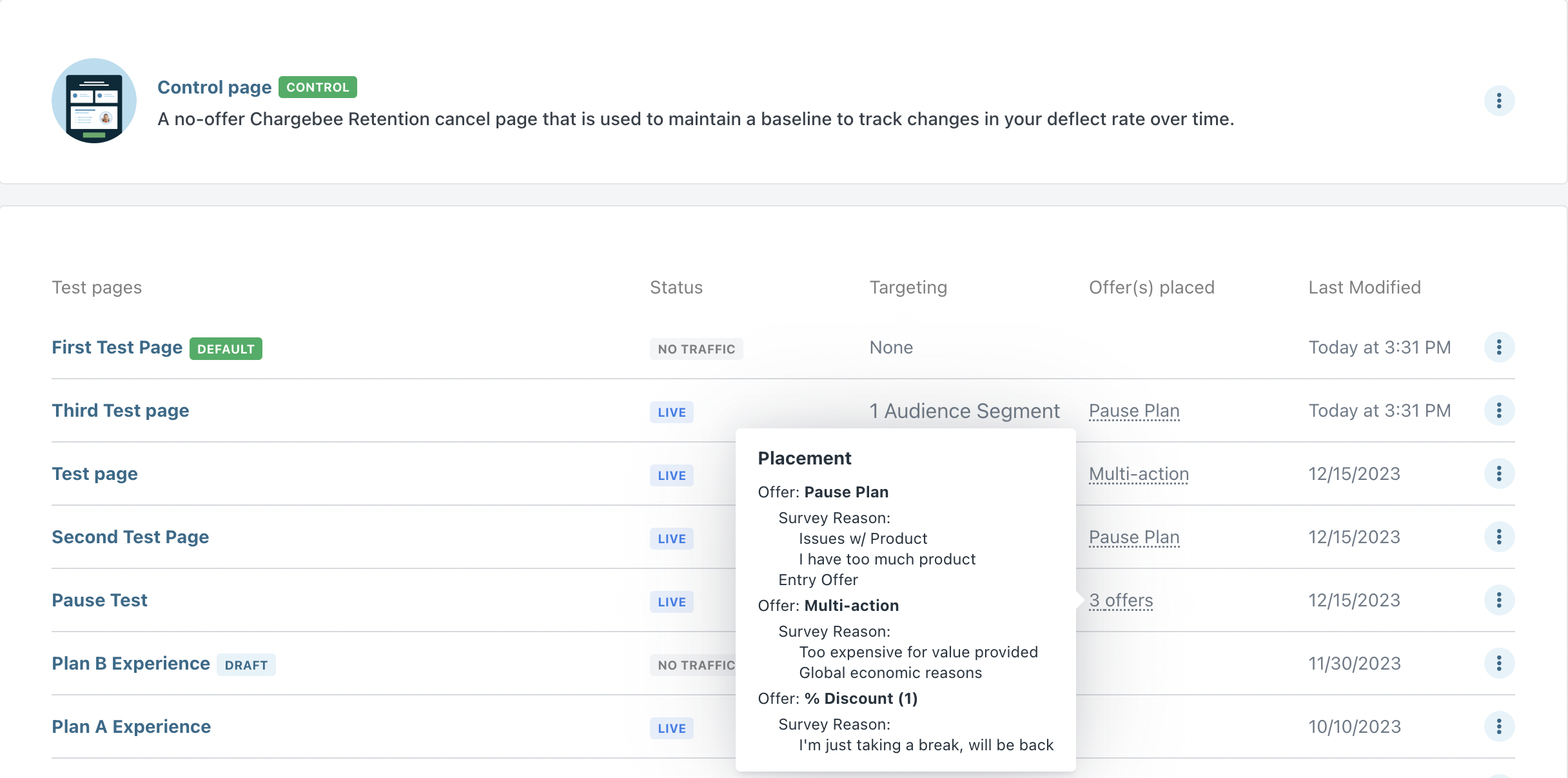The width and height of the screenshot is (1568, 778).
Task: Click the 1 Audience Segment targeting text
Action: (964, 411)
